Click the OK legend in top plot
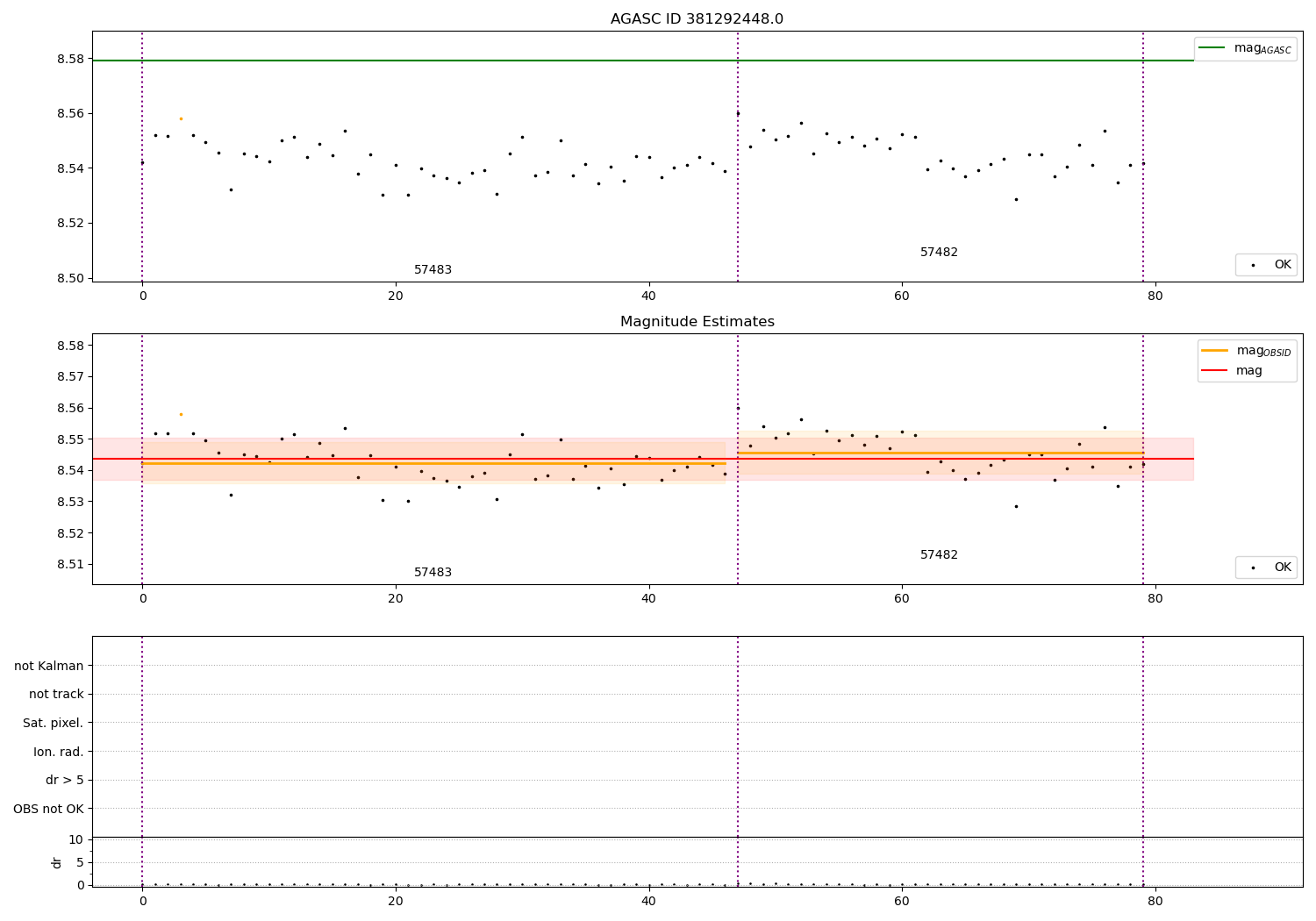 pos(1266,265)
